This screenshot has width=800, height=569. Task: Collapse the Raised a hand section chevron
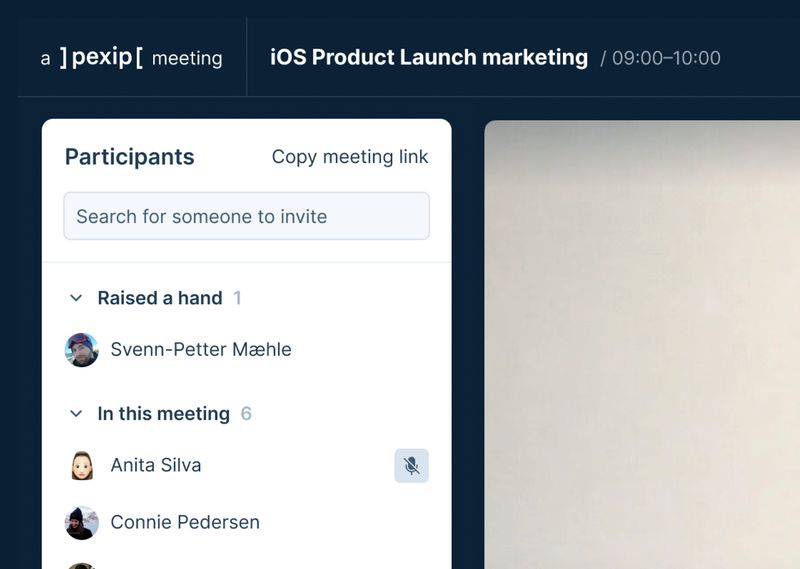[x=76, y=298]
